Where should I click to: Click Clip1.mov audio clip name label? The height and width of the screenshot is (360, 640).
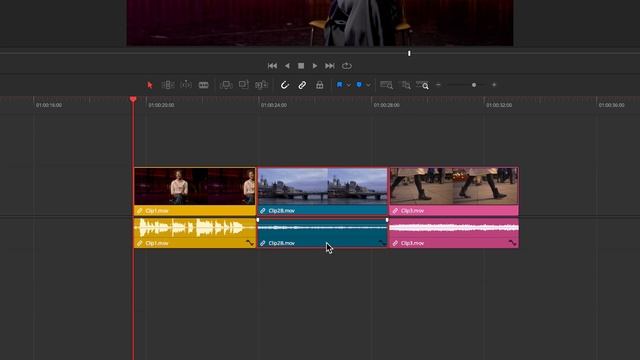157,243
